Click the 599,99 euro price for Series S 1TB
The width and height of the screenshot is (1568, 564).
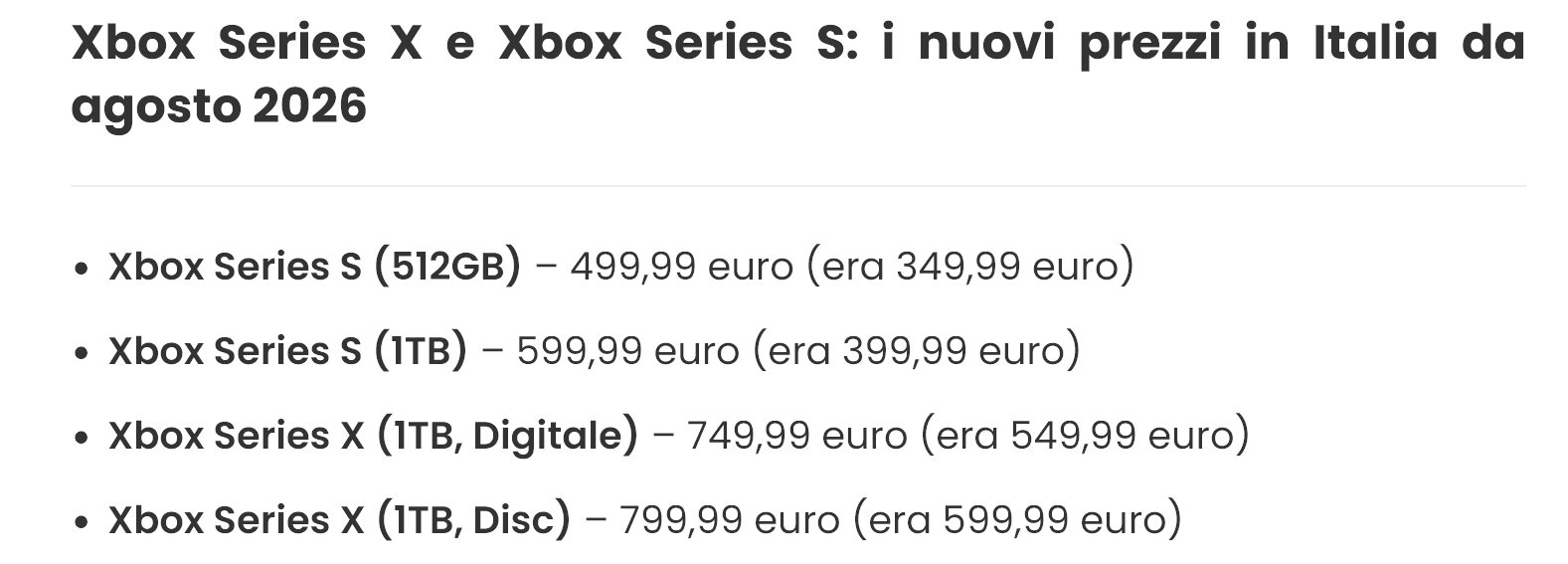pos(628,351)
